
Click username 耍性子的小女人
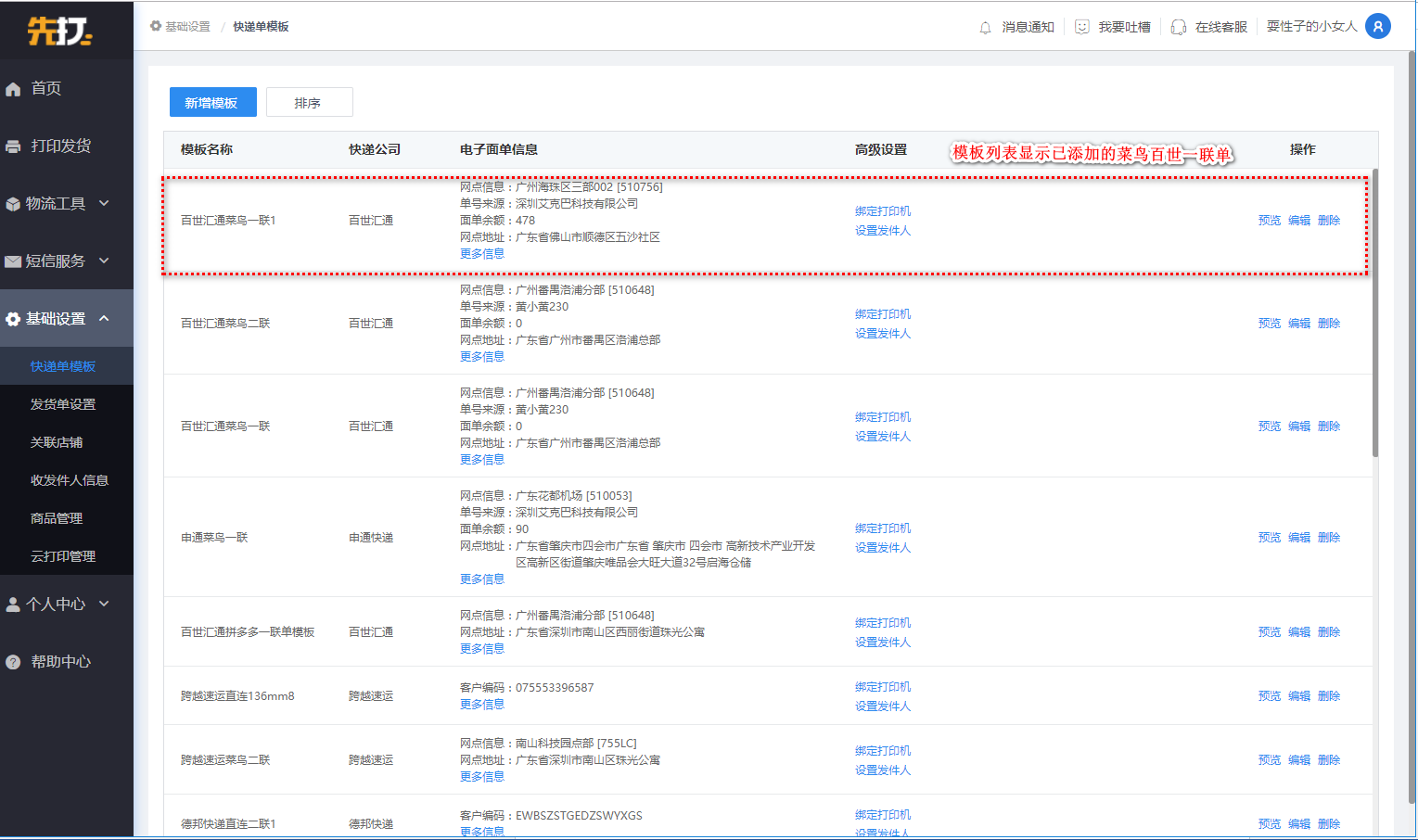click(x=1311, y=26)
